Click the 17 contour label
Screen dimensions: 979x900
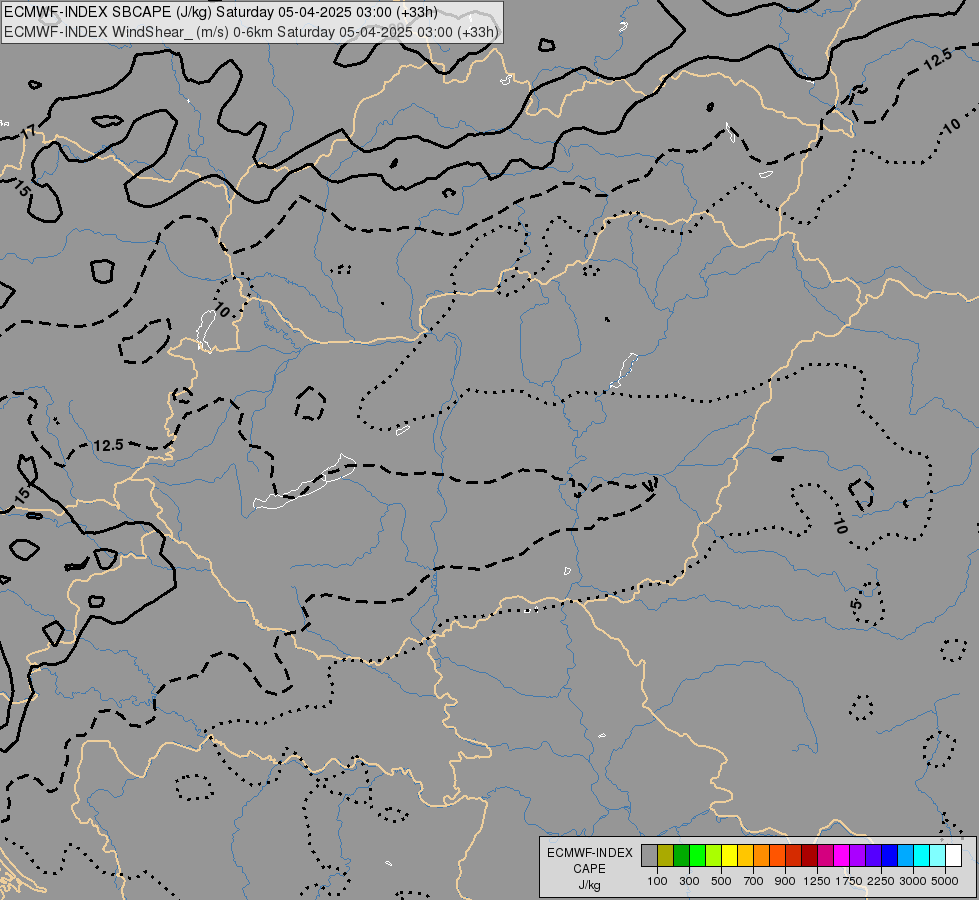pos(29,132)
